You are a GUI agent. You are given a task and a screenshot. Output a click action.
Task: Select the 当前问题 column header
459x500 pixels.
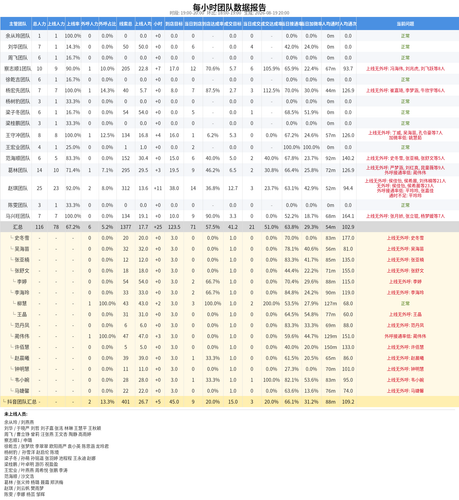(405, 24)
